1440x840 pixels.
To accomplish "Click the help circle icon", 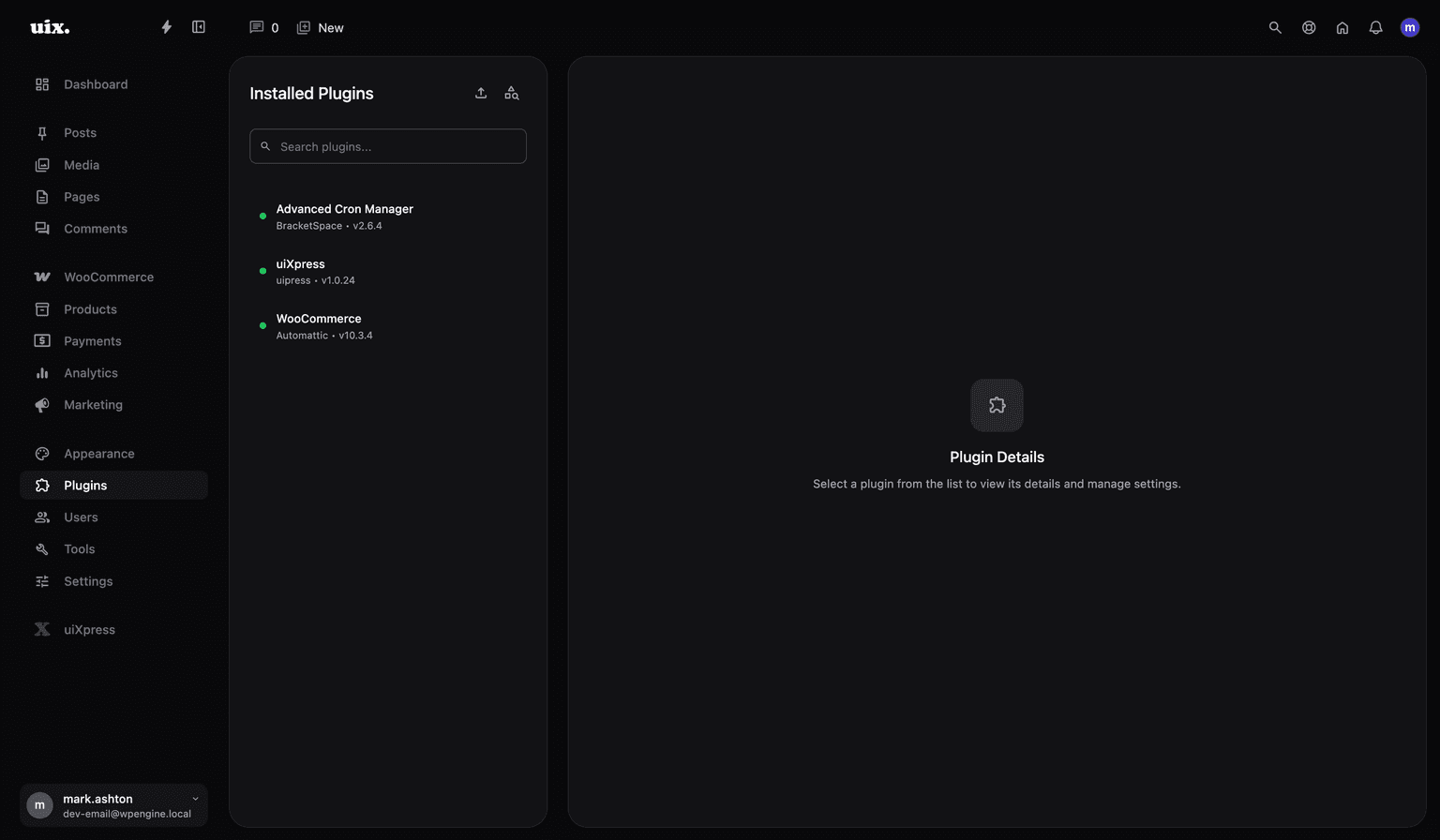I will coord(1309,28).
